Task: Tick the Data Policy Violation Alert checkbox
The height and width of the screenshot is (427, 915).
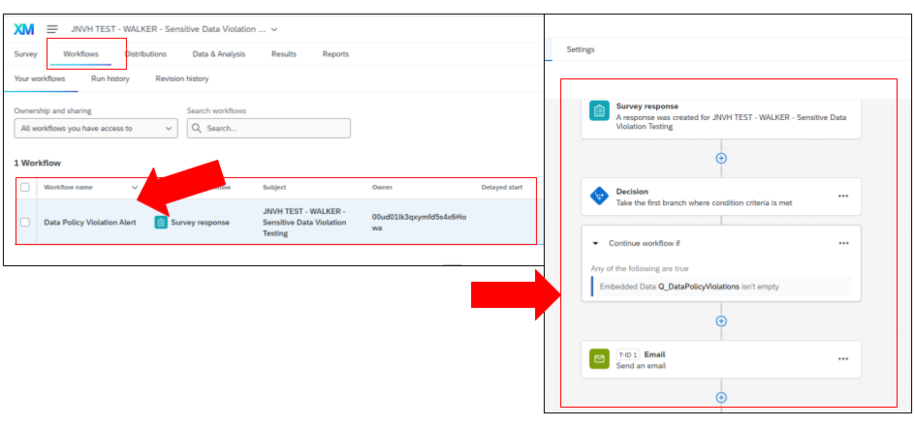Action: point(25,222)
